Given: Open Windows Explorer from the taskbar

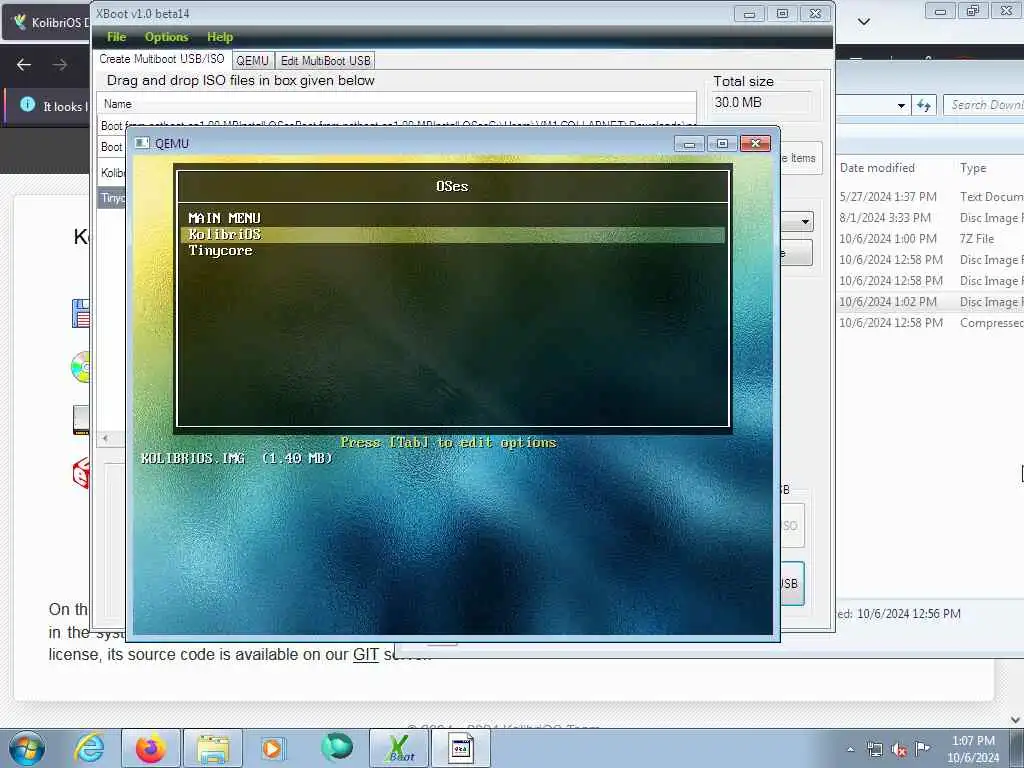Looking at the screenshot, I should (x=213, y=748).
